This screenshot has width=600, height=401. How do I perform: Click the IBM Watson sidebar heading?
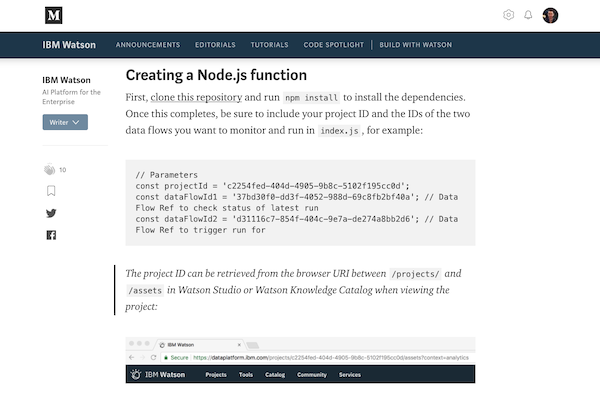(x=67, y=80)
